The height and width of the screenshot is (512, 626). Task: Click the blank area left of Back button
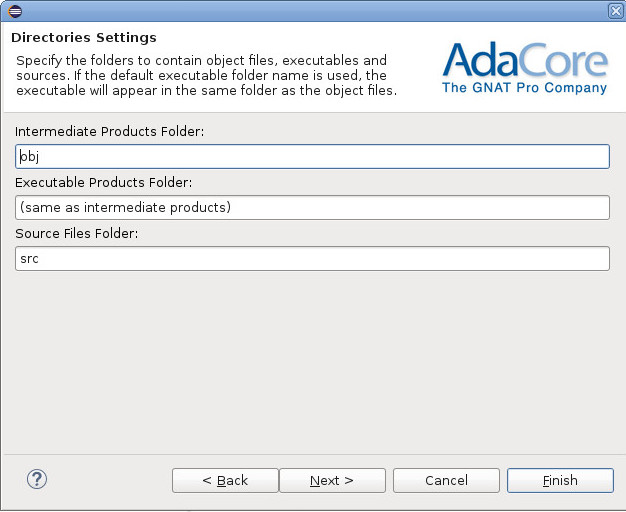(x=110, y=481)
